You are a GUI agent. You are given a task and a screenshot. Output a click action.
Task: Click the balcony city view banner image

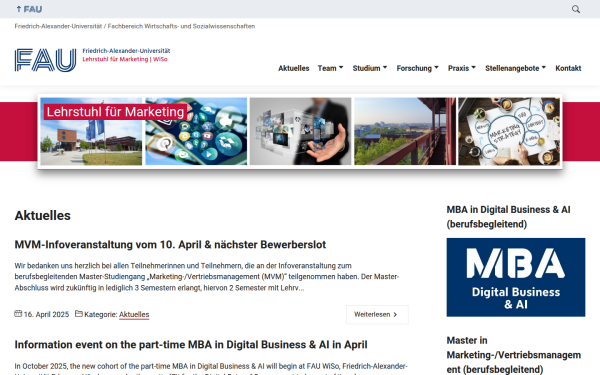pos(405,131)
